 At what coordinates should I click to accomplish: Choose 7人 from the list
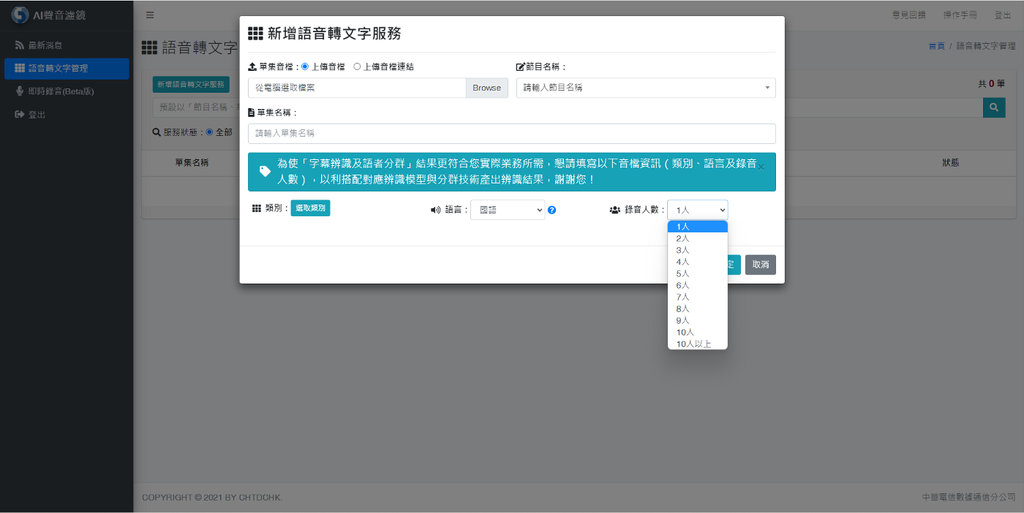coord(697,297)
